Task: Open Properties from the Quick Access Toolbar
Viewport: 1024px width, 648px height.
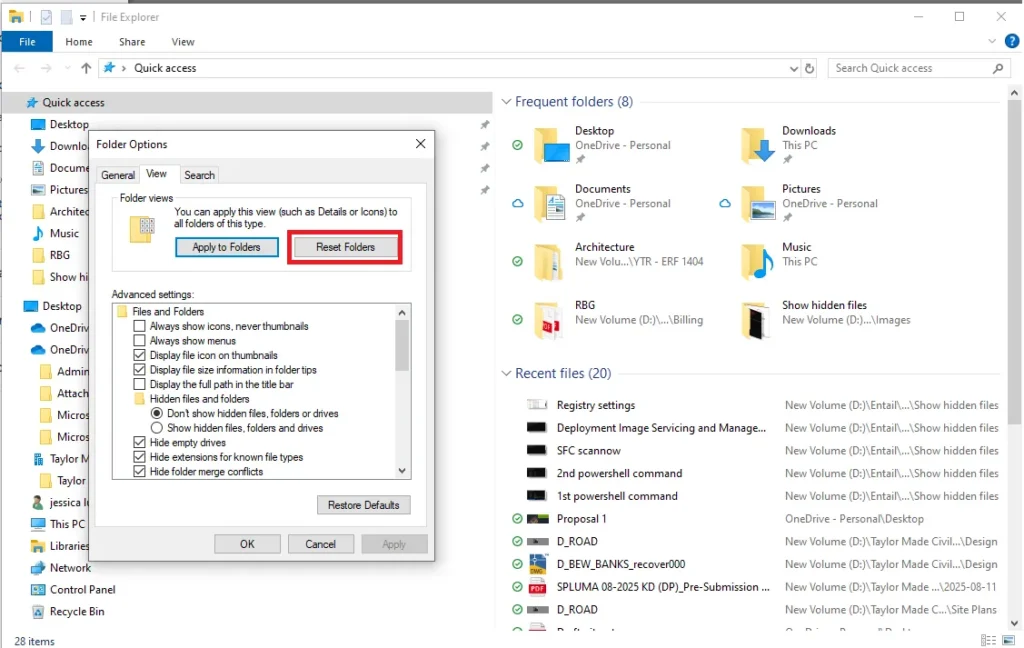Action: 46,17
